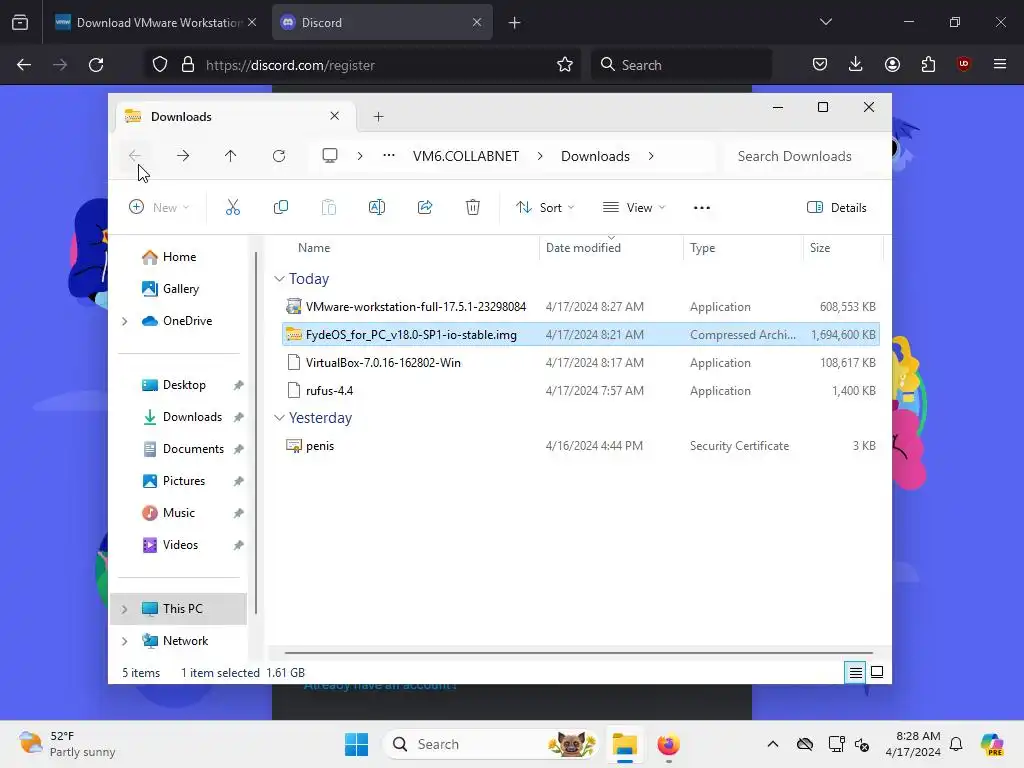Screen dimensions: 1024x768
Task: Close the Downloads Explorer tab
Action: click(x=334, y=116)
